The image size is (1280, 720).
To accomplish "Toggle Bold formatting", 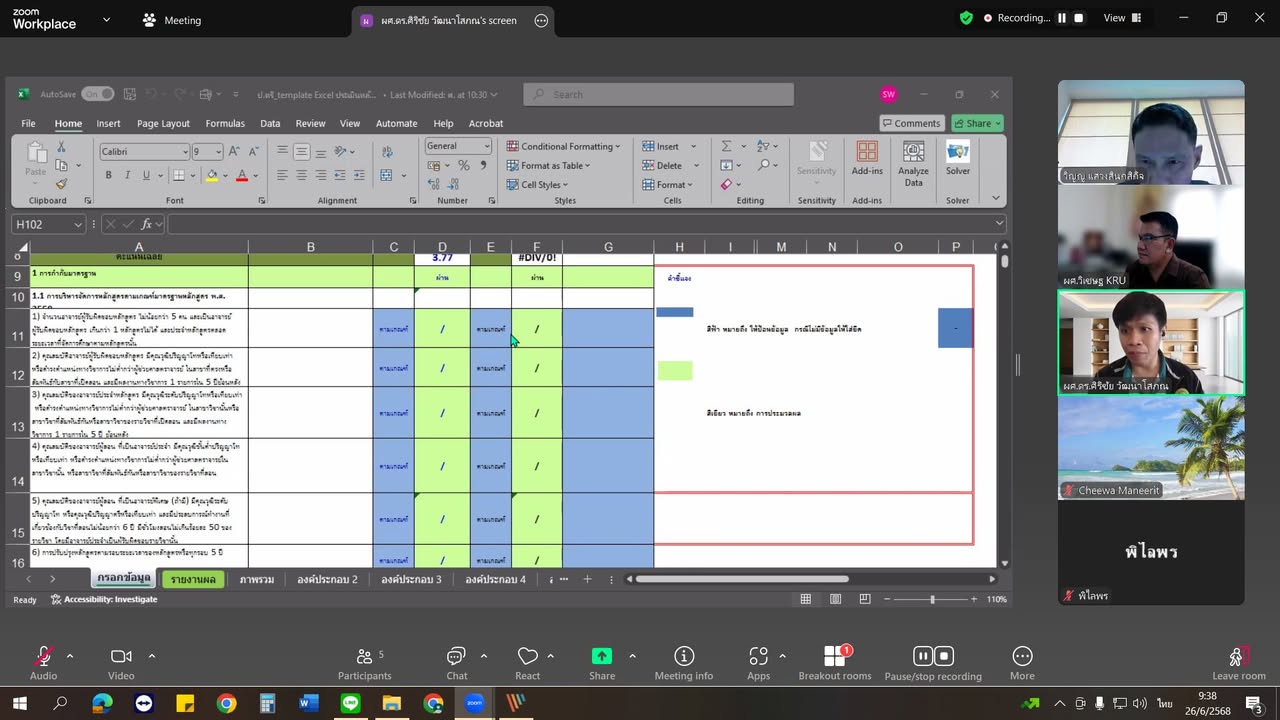I will tap(109, 175).
